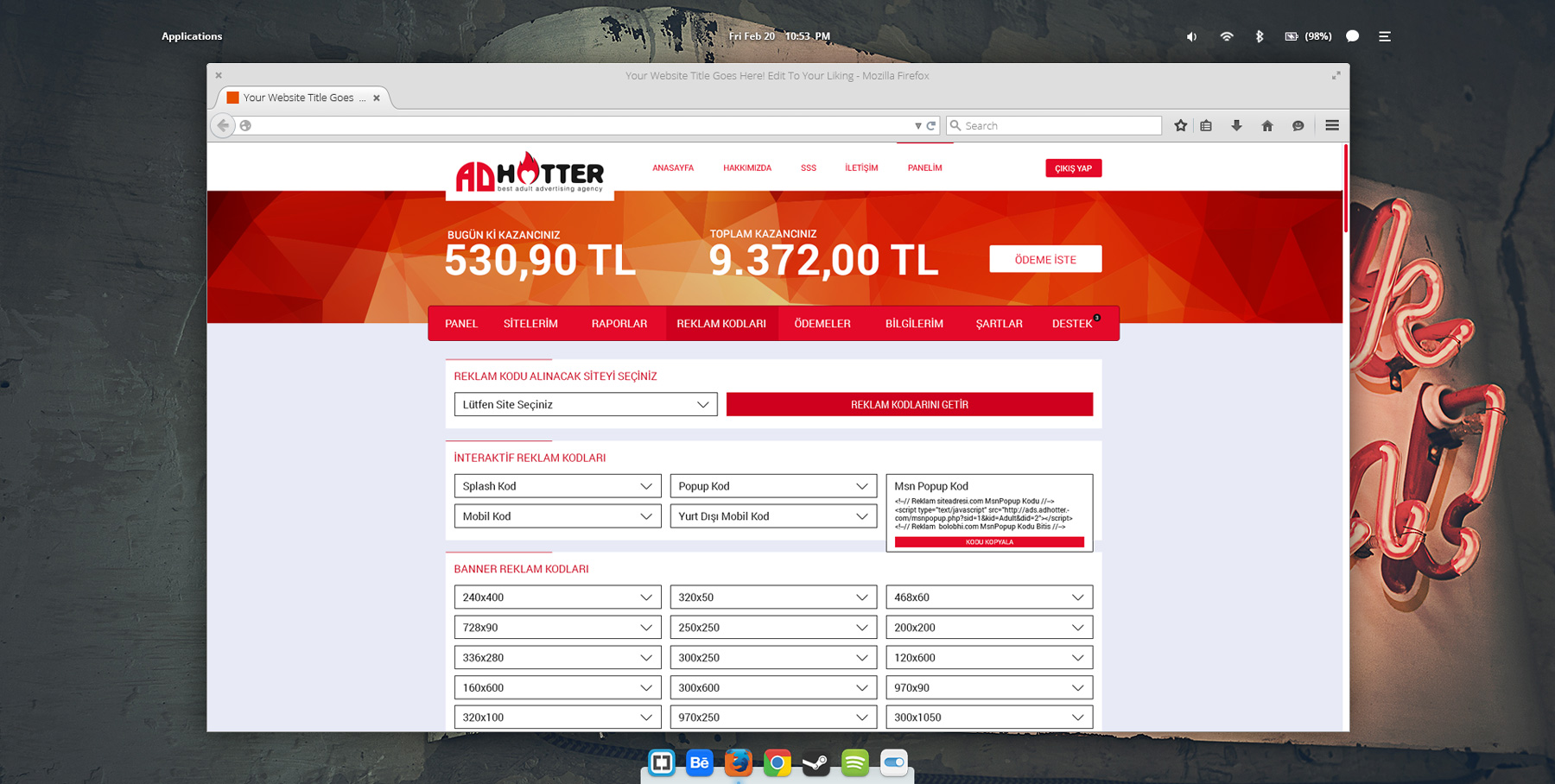The width and height of the screenshot is (1555, 784).
Task: Go to ANASAYFA in the top navigation
Action: 673,168
